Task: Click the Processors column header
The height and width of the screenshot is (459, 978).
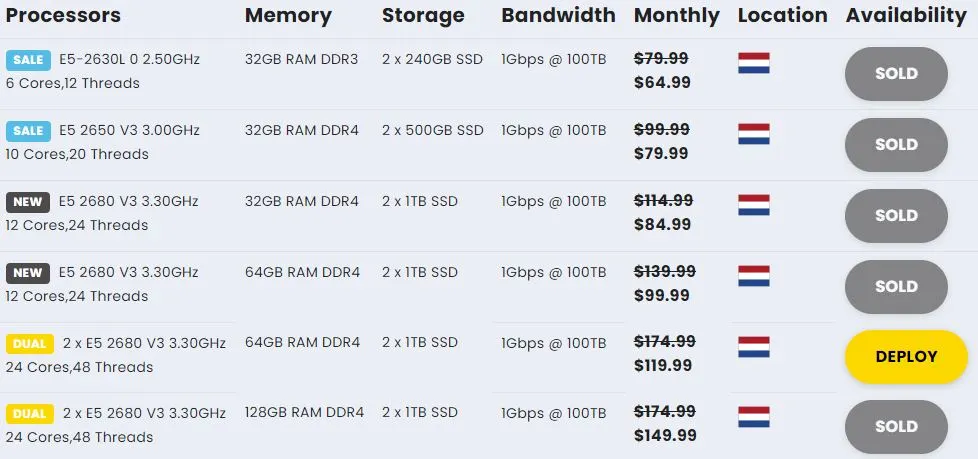Action: tap(63, 15)
